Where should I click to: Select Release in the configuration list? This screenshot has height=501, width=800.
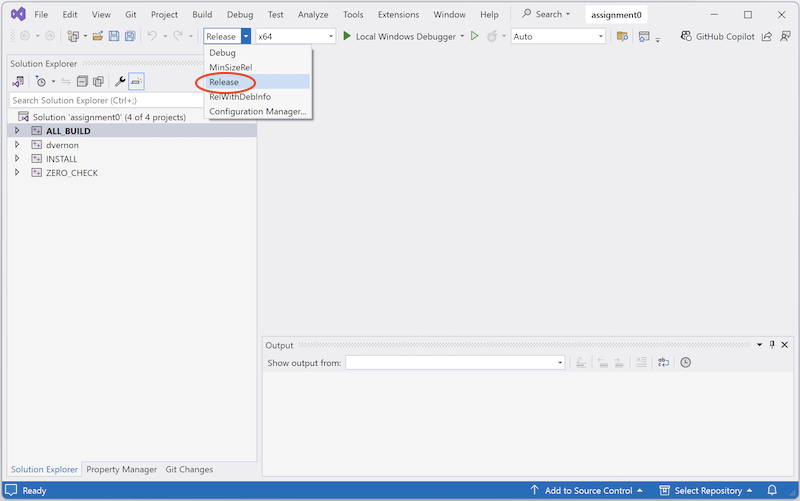(x=224, y=82)
